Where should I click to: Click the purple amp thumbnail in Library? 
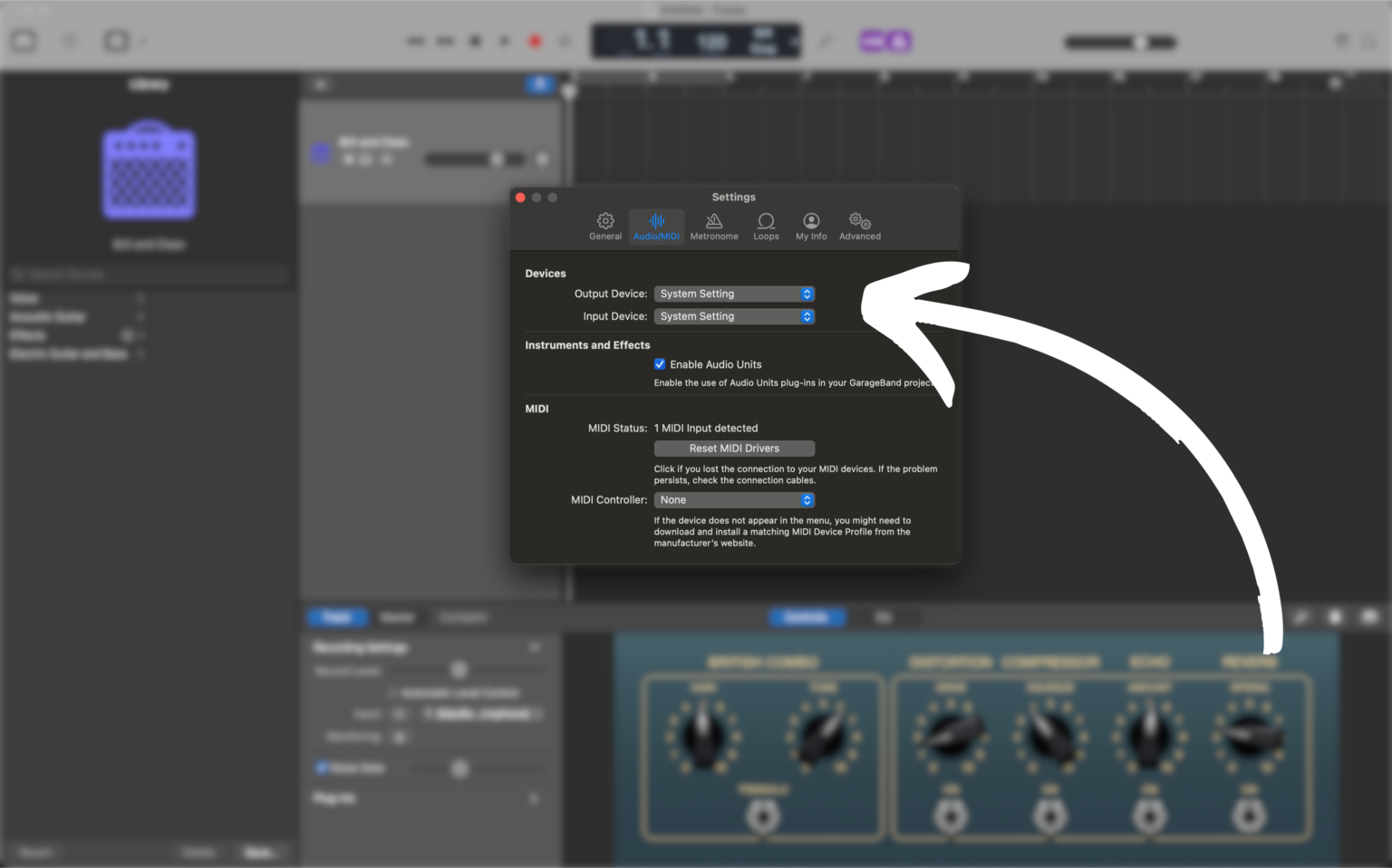[149, 170]
